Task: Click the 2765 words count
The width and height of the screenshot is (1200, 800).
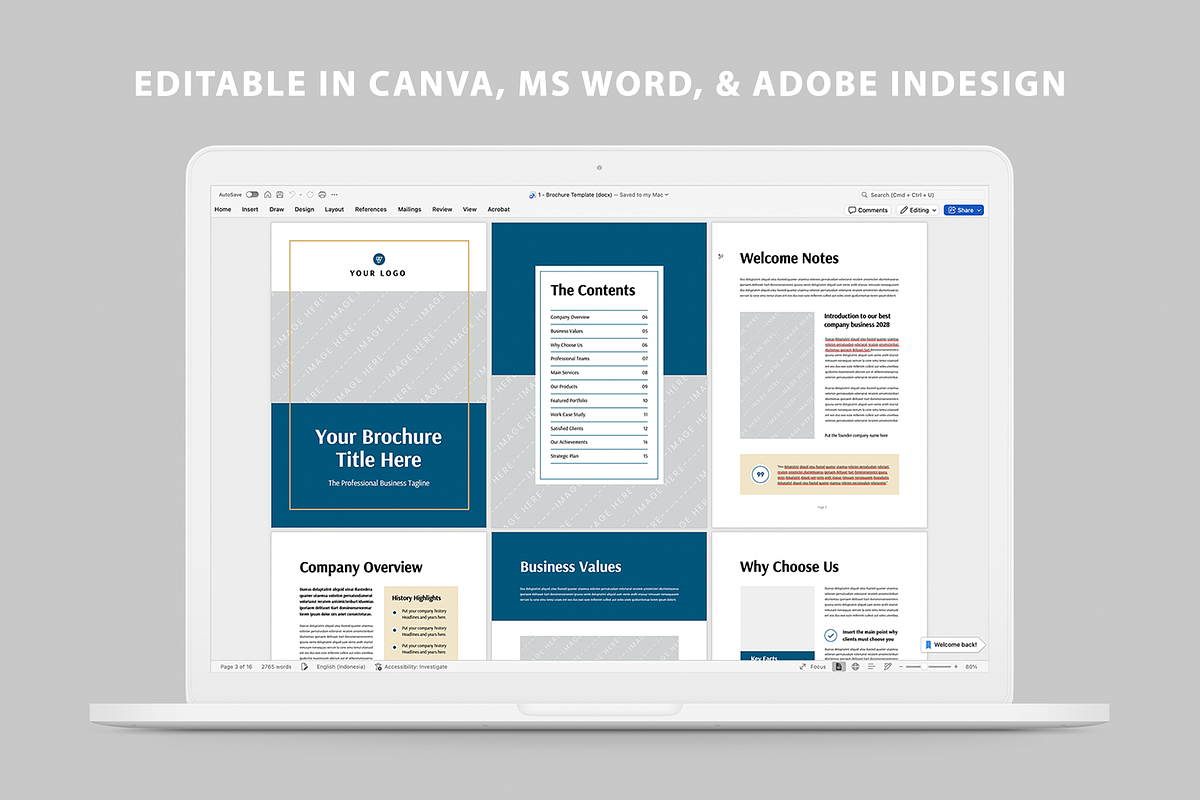Action: tap(277, 666)
